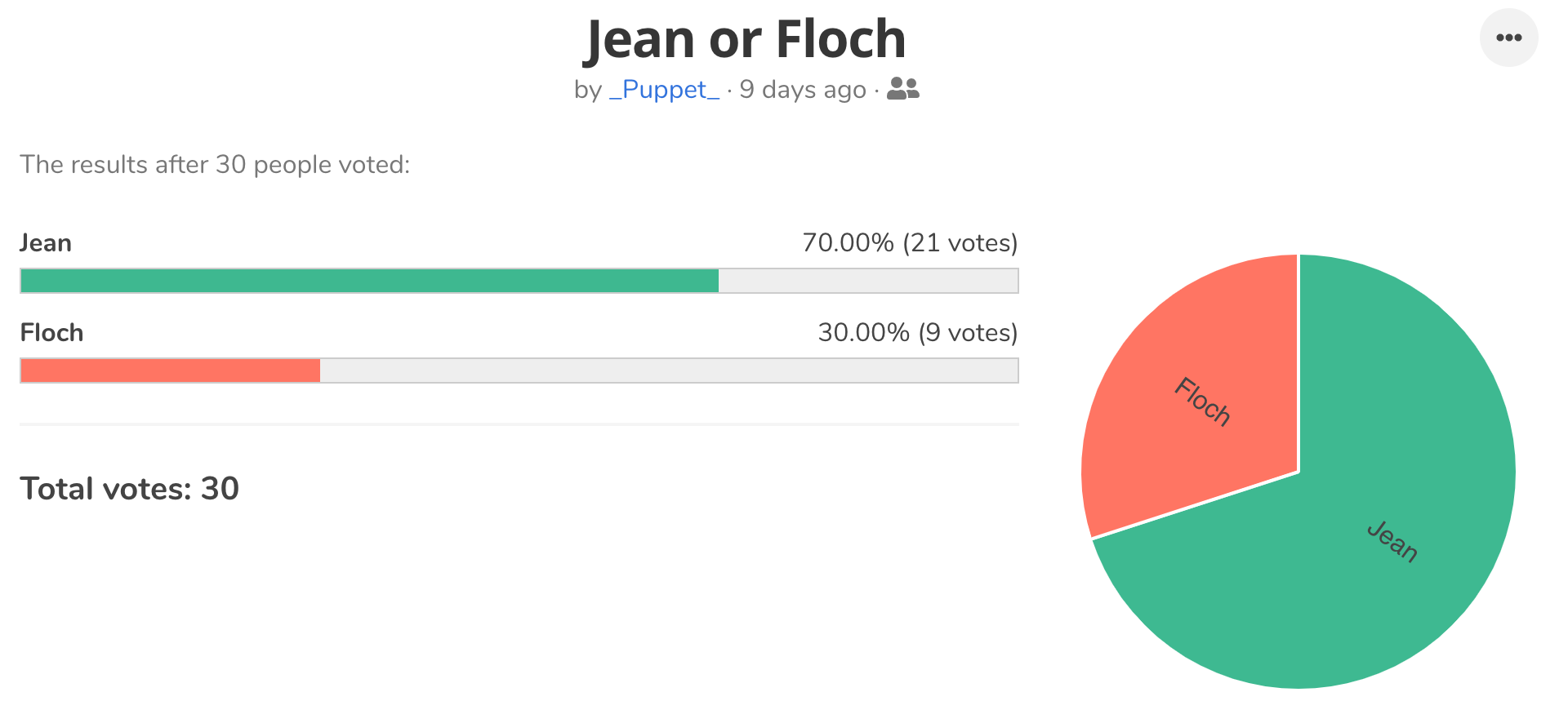The image size is (1568, 710).
Task: Click the 30.00% (9 votes) text
Action: point(918,333)
